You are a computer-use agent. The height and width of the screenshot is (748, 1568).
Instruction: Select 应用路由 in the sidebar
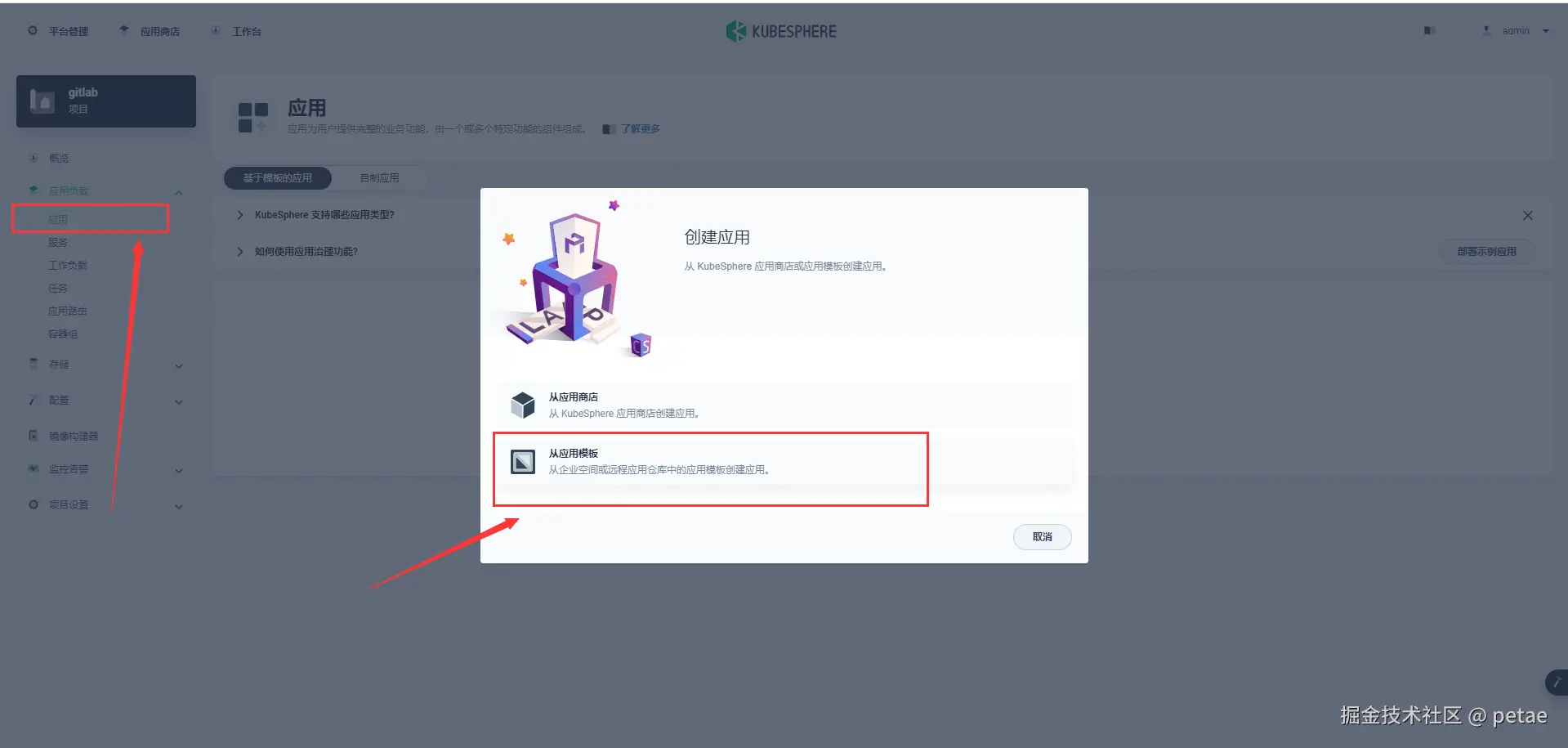click(x=68, y=311)
